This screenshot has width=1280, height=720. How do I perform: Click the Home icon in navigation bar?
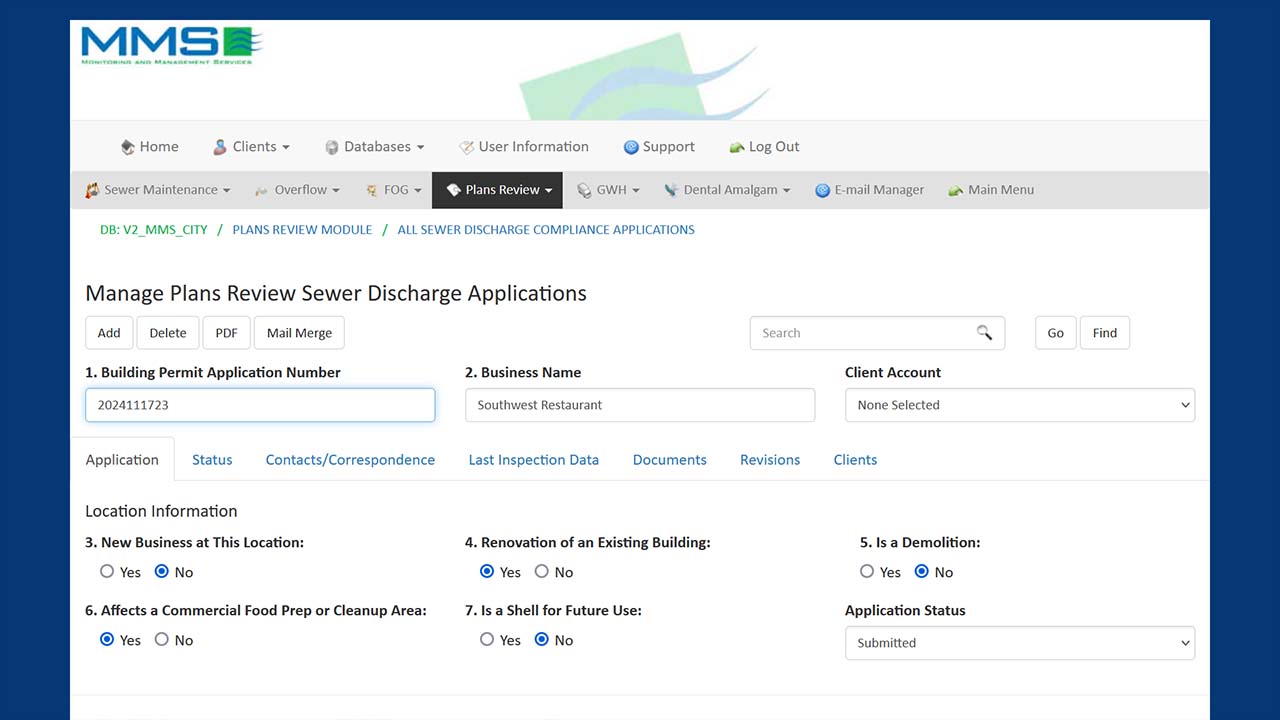click(127, 147)
